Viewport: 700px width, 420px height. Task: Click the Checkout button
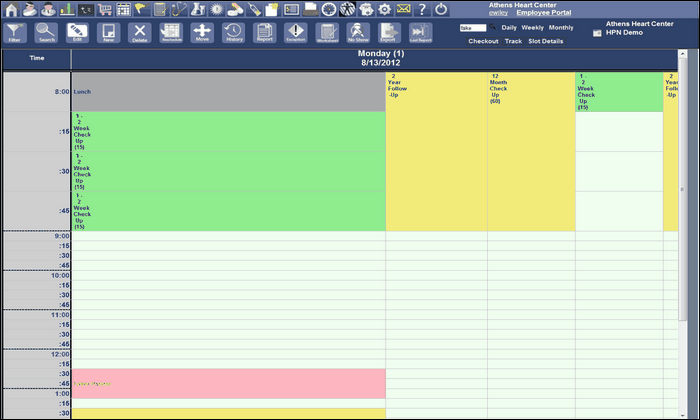point(483,41)
